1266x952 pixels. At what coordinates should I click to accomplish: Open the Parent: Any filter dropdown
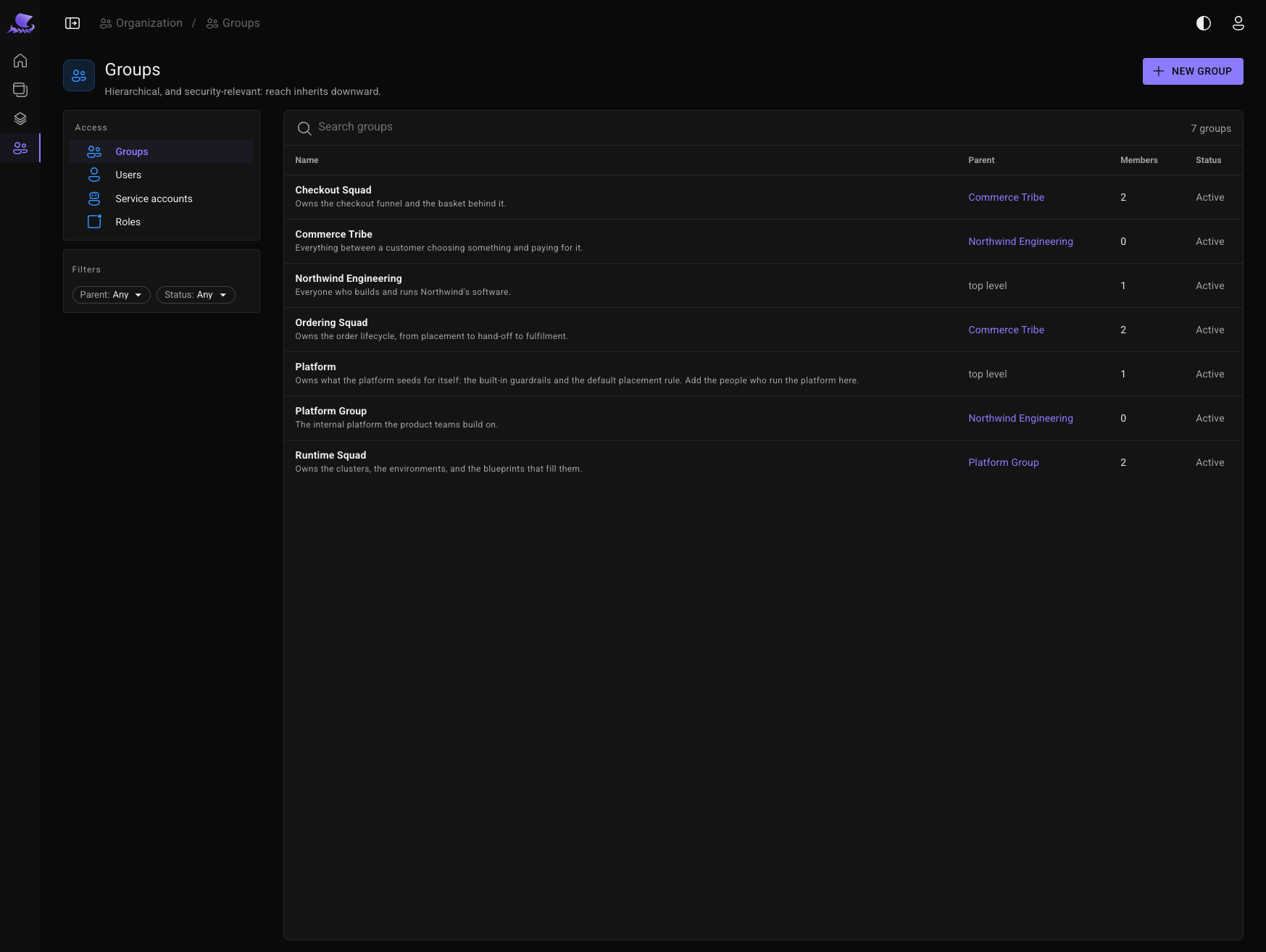coord(112,295)
